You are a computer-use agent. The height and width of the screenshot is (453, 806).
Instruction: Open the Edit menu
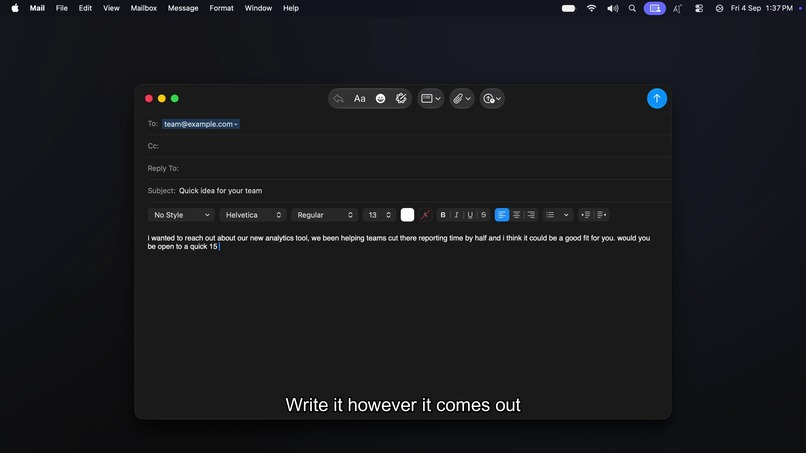click(x=85, y=8)
